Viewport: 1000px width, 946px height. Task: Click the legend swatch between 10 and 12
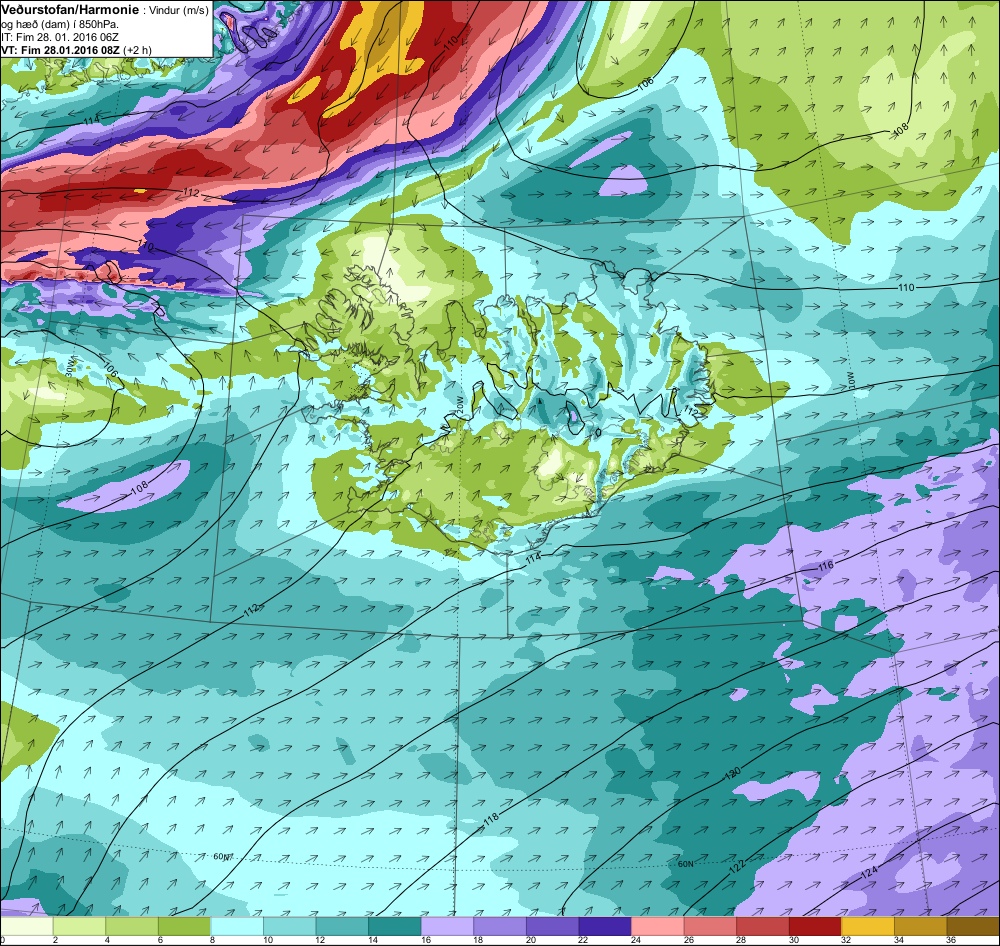click(290, 926)
